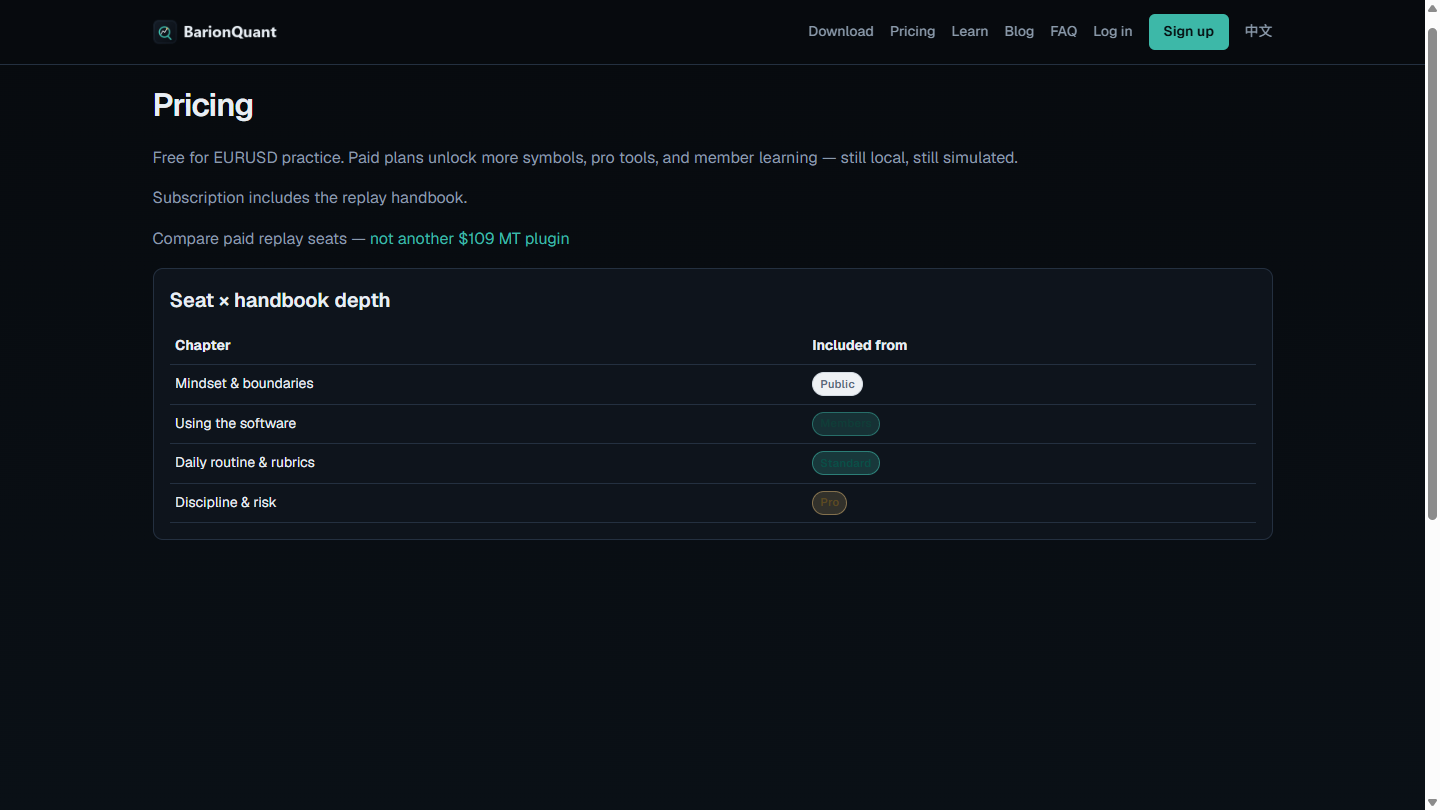The image size is (1440, 810).
Task: Open the Learn section
Action: 970,32
